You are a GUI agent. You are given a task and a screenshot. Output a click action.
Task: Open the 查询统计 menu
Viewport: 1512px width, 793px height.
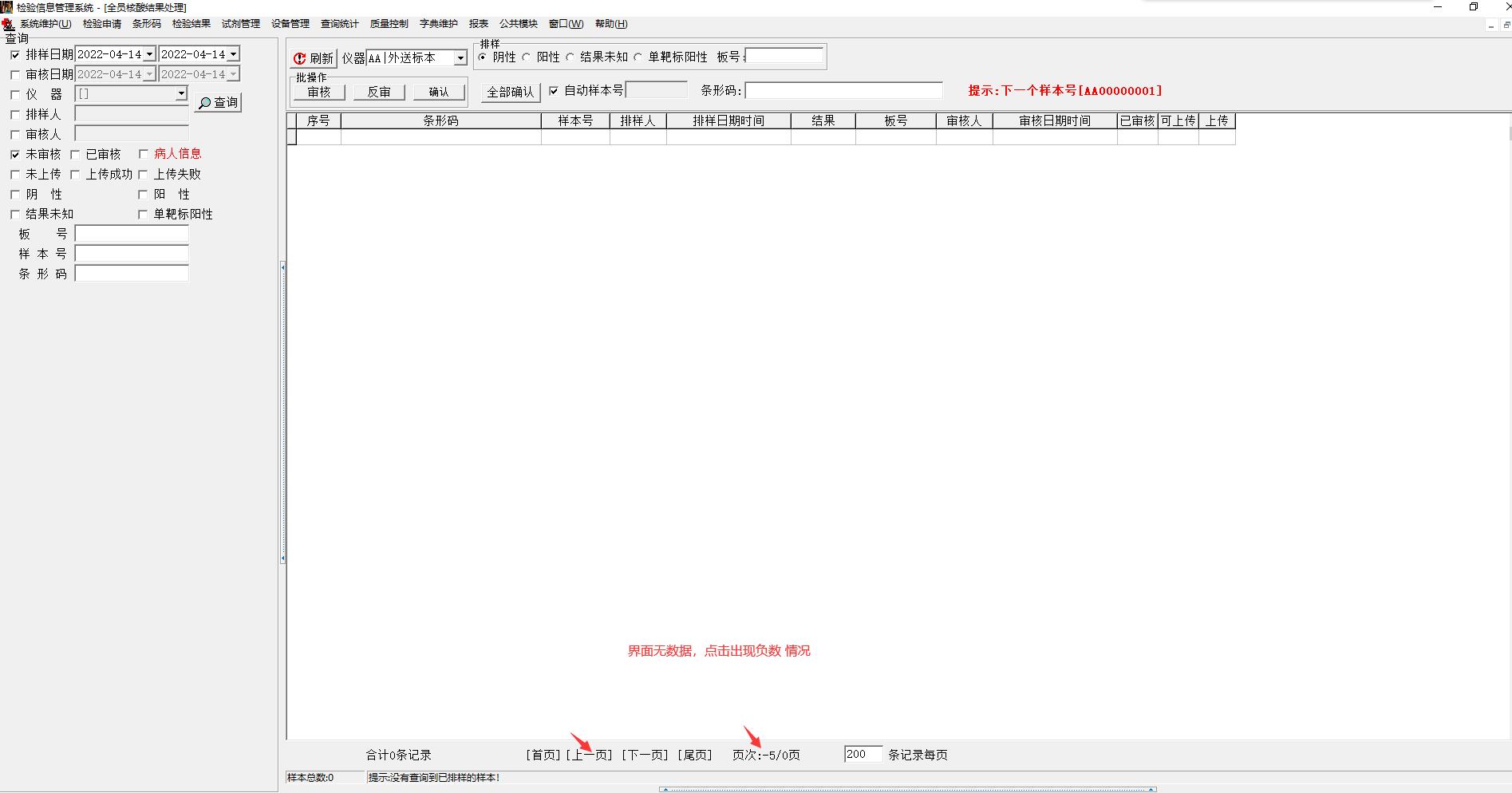[340, 24]
